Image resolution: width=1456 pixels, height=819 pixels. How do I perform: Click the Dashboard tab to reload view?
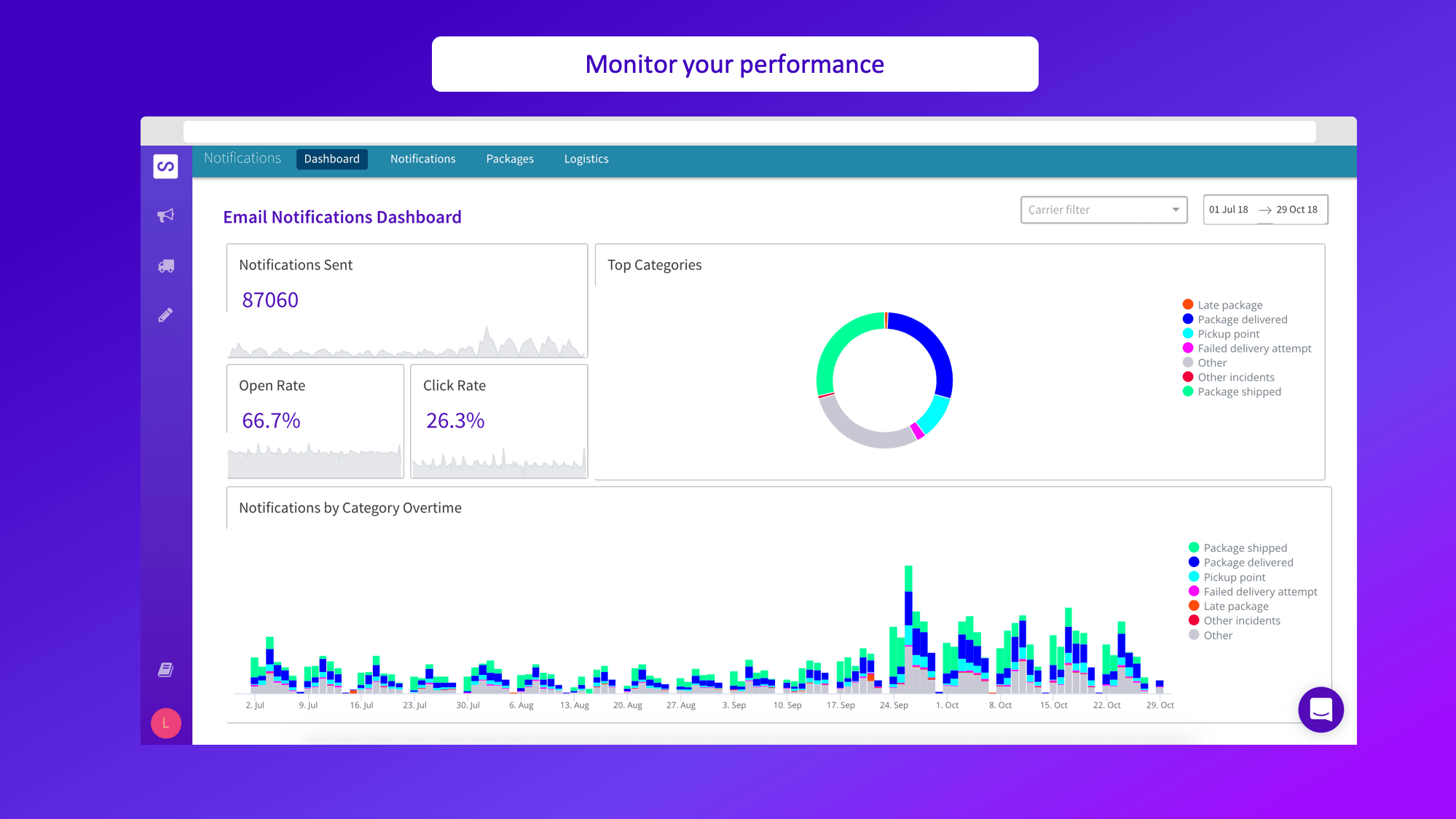click(x=332, y=159)
